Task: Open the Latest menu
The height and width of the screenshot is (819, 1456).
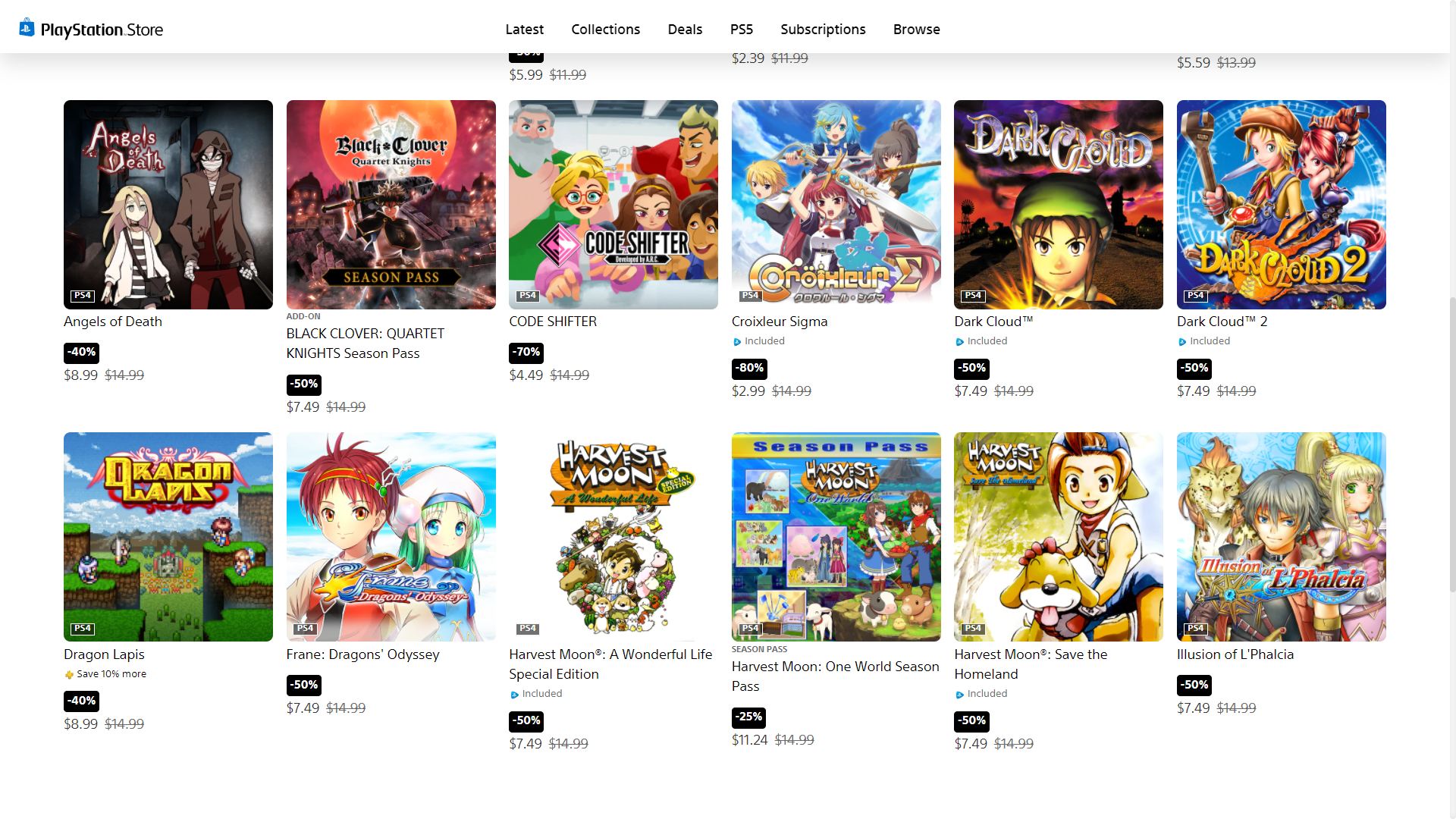Action: [525, 30]
